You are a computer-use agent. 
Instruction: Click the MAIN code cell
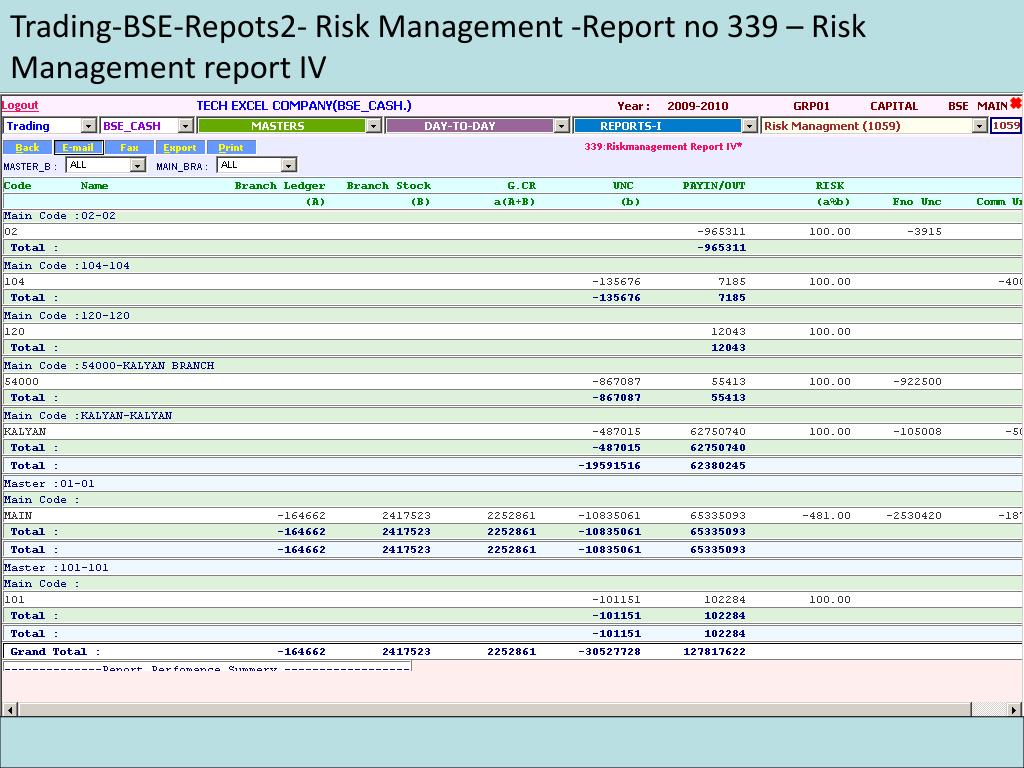click(18, 515)
